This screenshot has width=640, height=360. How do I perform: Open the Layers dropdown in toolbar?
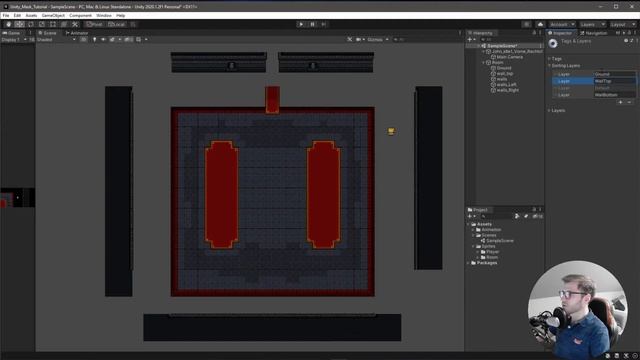592,24
